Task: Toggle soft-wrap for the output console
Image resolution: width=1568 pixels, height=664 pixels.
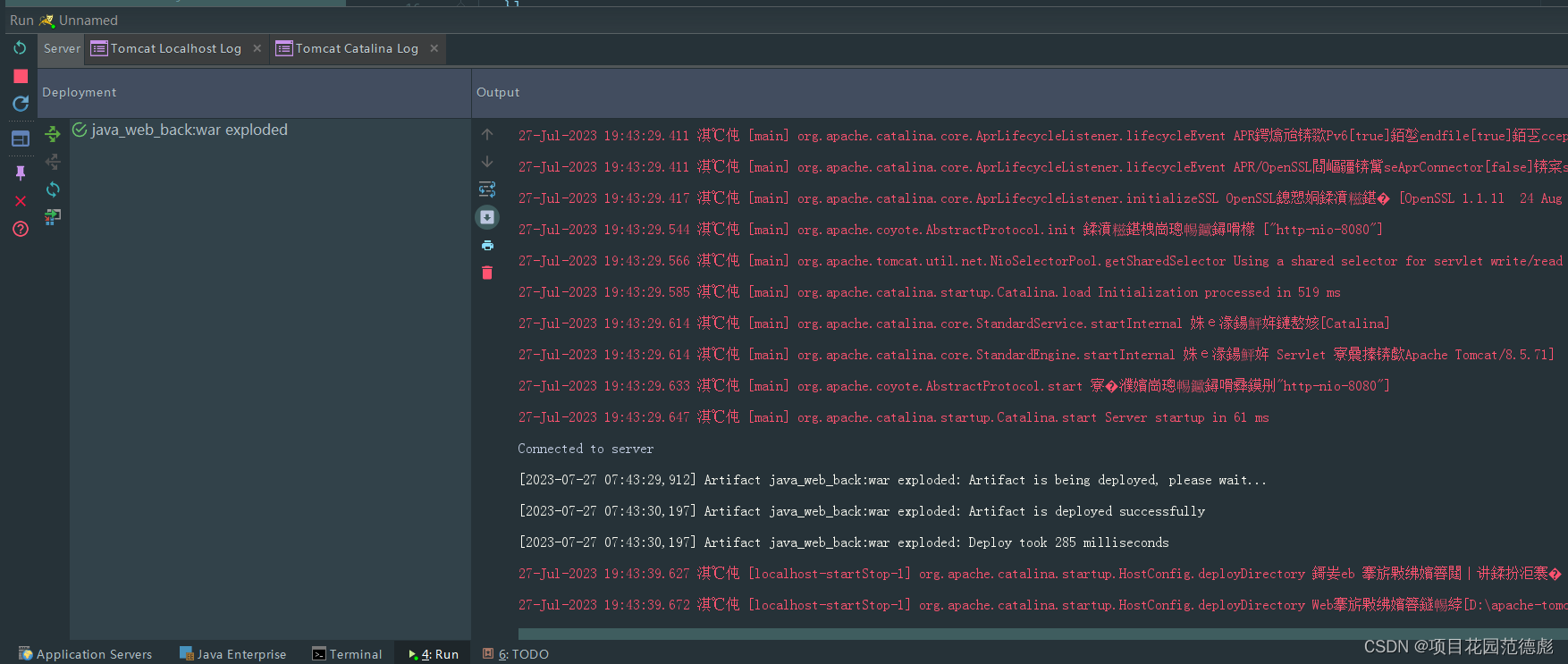Action: [487, 189]
